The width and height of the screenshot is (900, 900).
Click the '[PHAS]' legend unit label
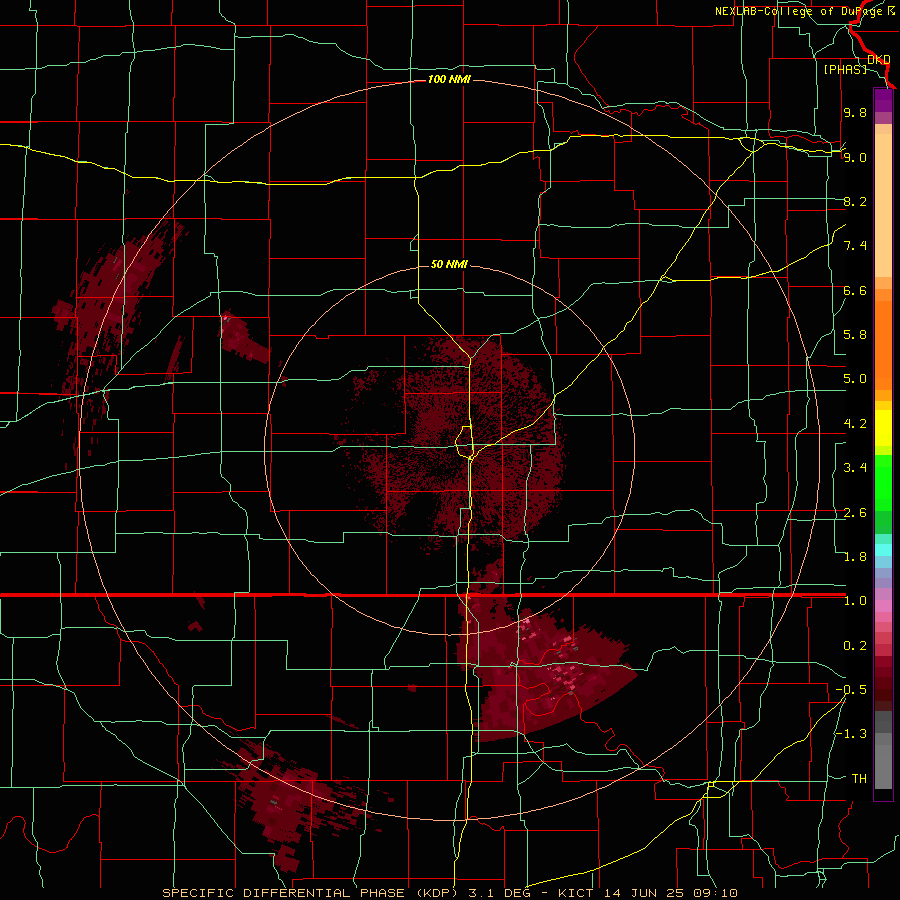tap(845, 69)
